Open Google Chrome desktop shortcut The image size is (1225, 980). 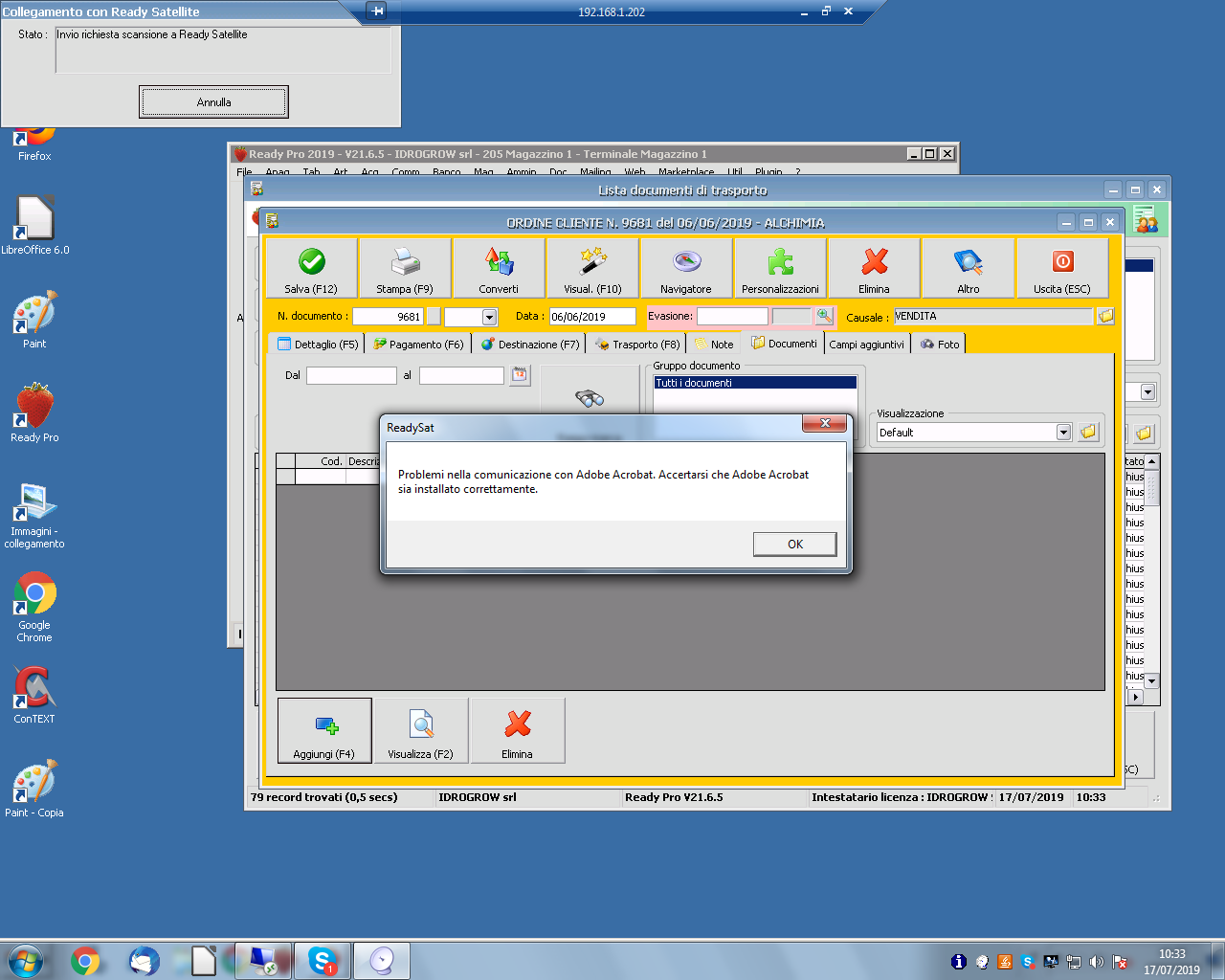tap(34, 607)
